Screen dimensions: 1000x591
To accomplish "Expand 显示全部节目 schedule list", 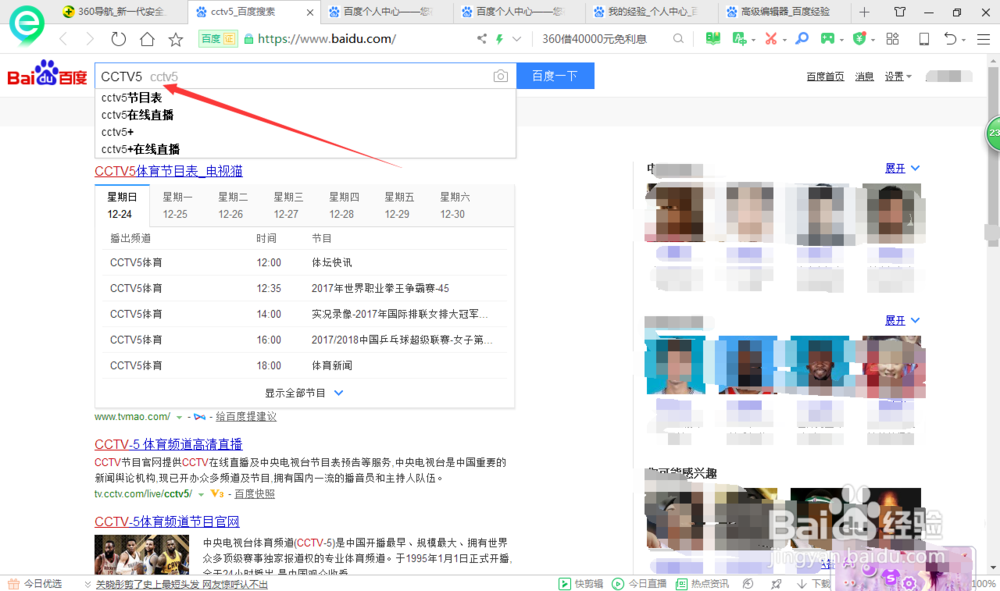I will 304,393.
